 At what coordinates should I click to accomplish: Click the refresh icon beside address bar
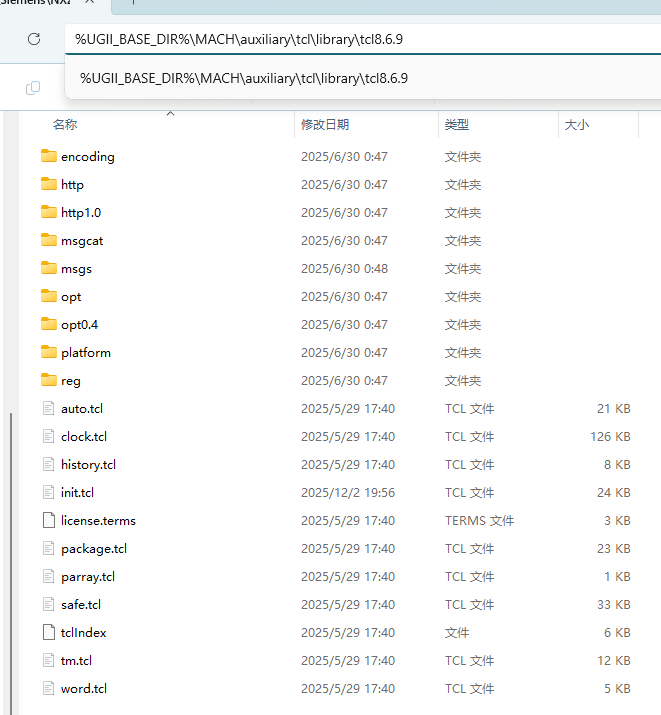pos(34,39)
